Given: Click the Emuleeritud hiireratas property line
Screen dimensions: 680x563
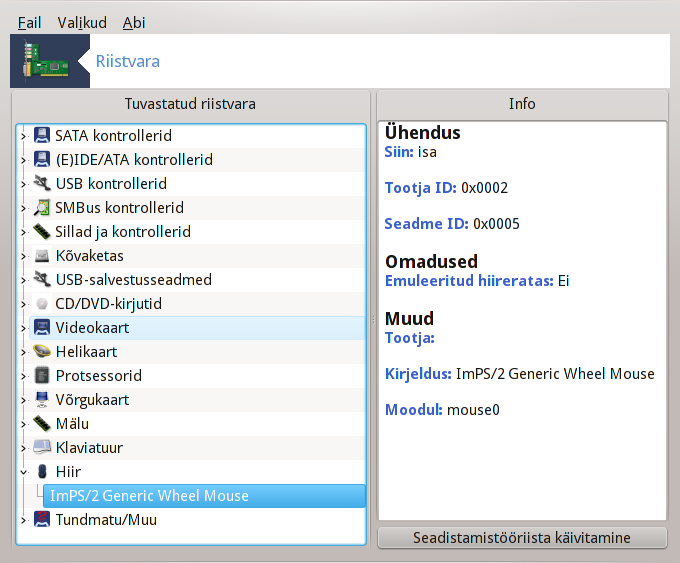Looking at the screenshot, I should click(x=477, y=281).
